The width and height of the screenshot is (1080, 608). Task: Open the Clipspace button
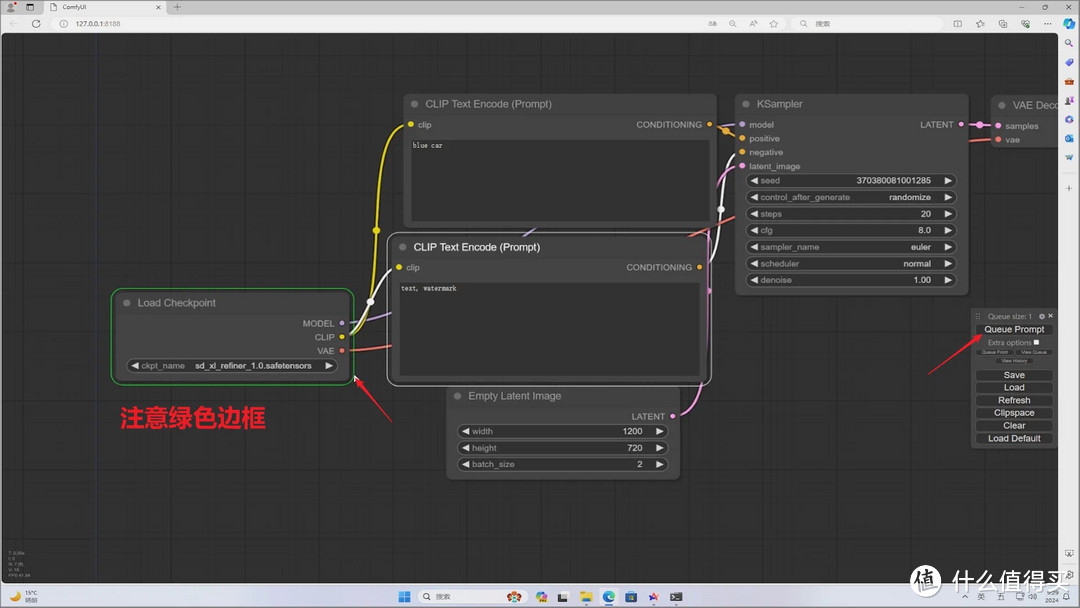click(1014, 413)
